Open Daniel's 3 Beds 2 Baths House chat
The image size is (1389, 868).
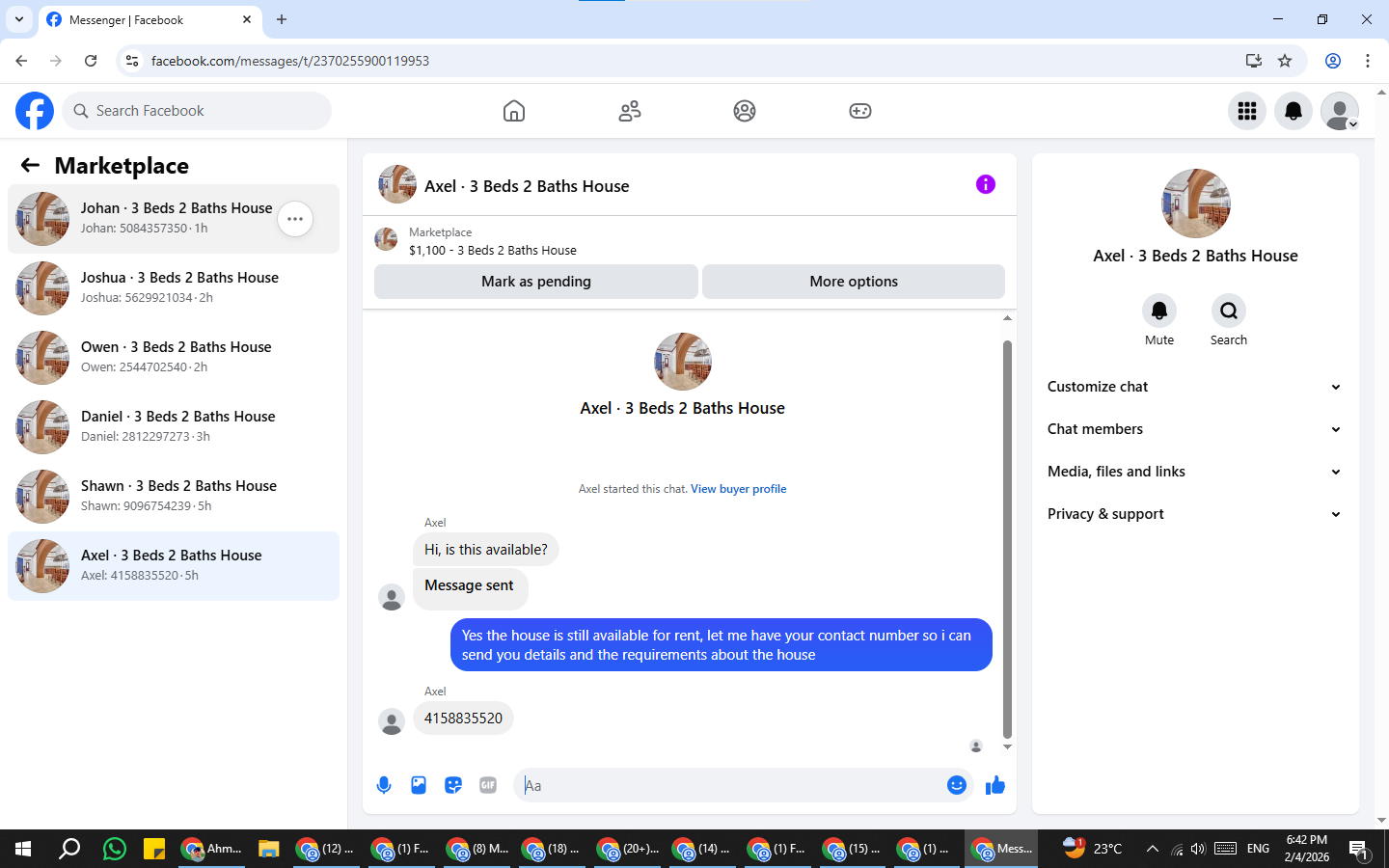tap(174, 427)
